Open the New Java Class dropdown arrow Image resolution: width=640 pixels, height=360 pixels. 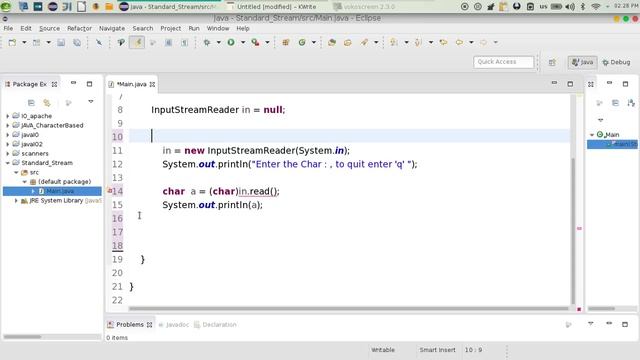[313, 42]
